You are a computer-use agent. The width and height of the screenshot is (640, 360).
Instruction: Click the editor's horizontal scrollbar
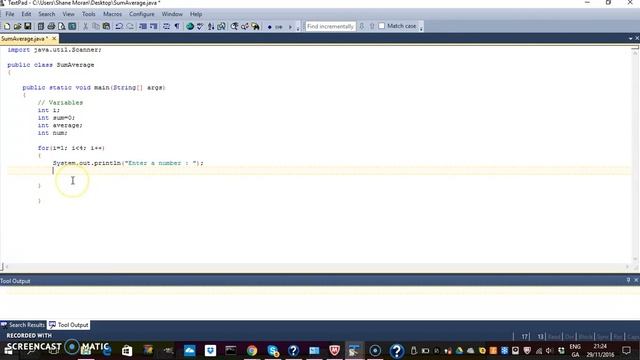[x=317, y=267]
